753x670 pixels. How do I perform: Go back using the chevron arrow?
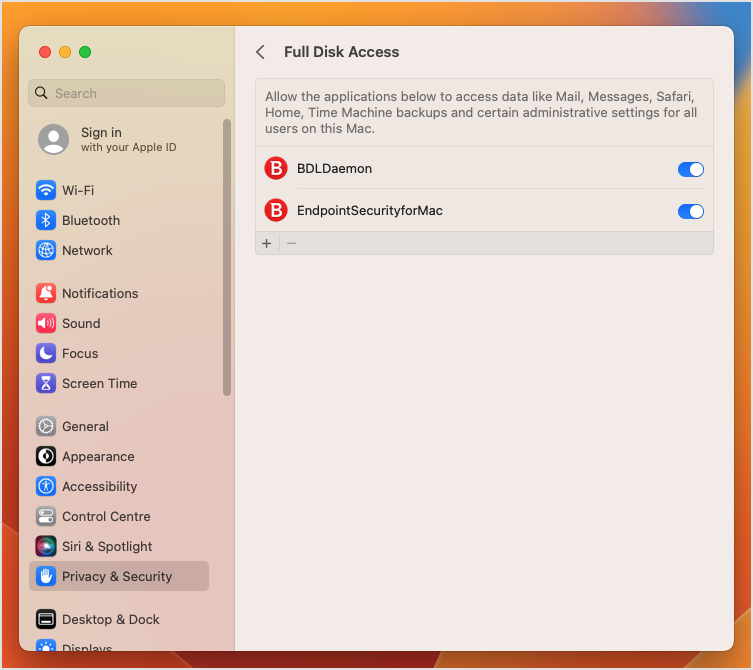coord(261,52)
